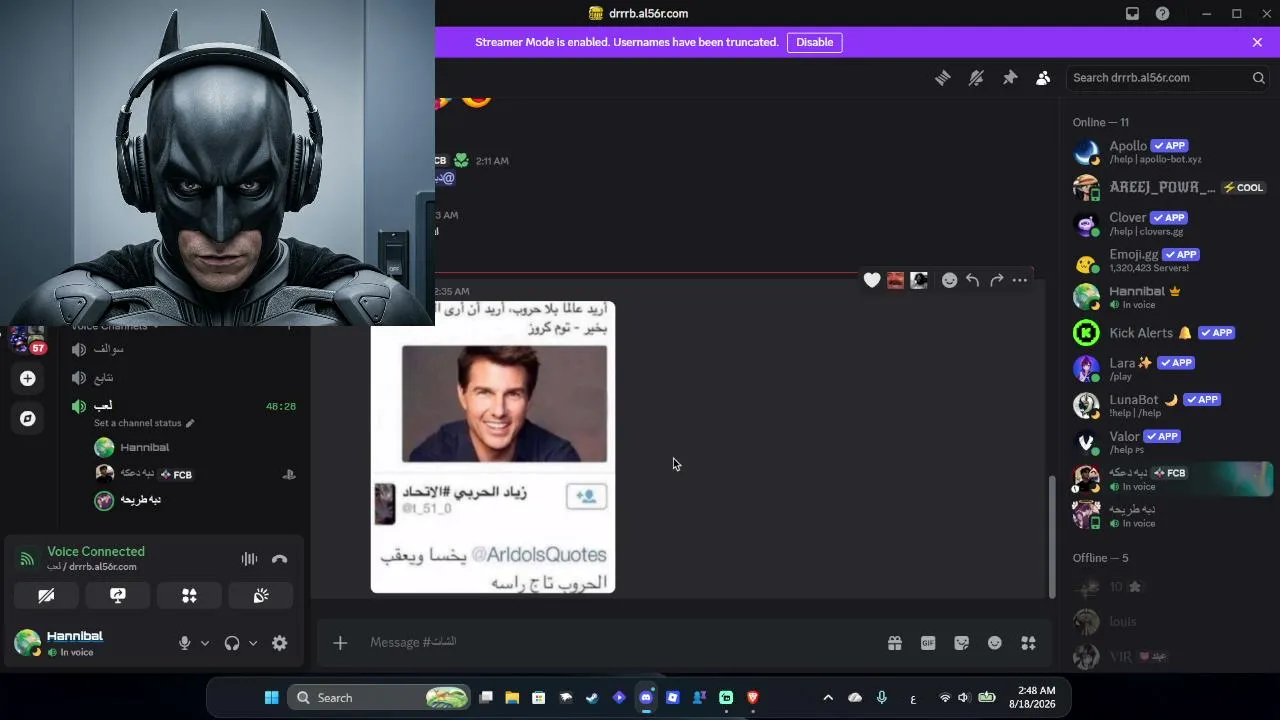The image size is (1280, 720).
Task: Open the soundboard in voice panel
Action: click(x=261, y=596)
